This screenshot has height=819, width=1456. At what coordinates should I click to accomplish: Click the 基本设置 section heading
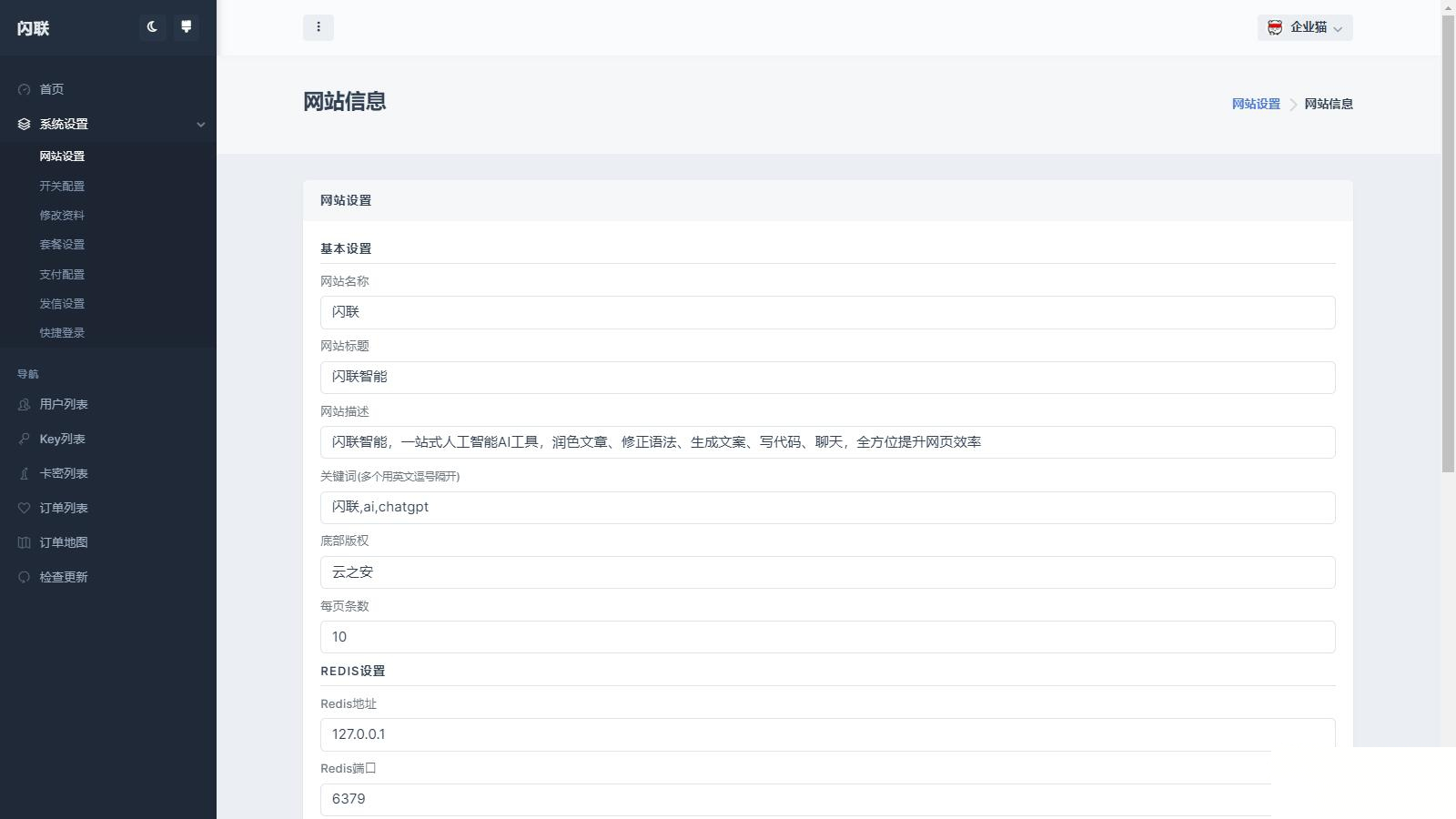click(346, 248)
